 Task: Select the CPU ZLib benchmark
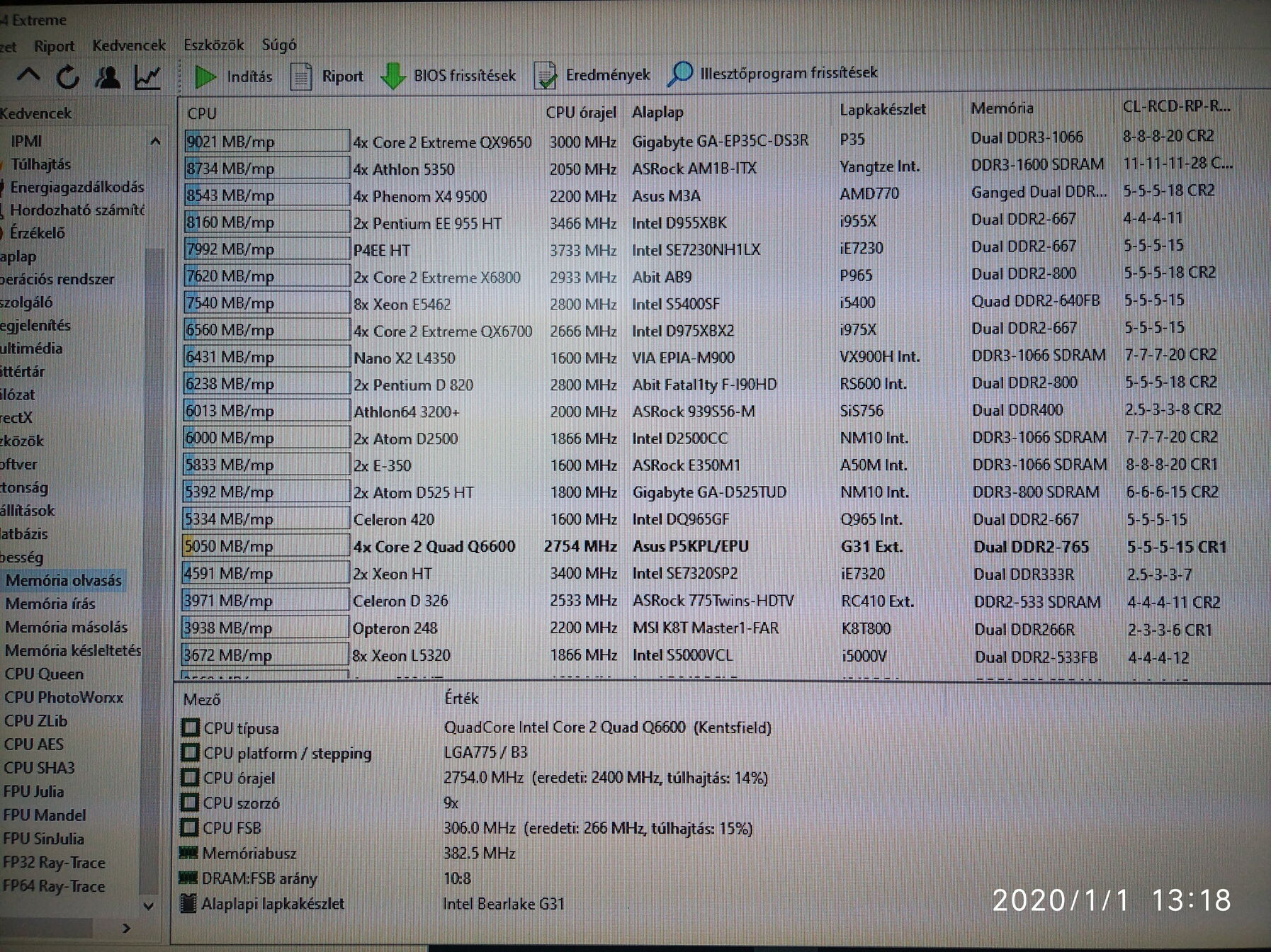pos(35,720)
